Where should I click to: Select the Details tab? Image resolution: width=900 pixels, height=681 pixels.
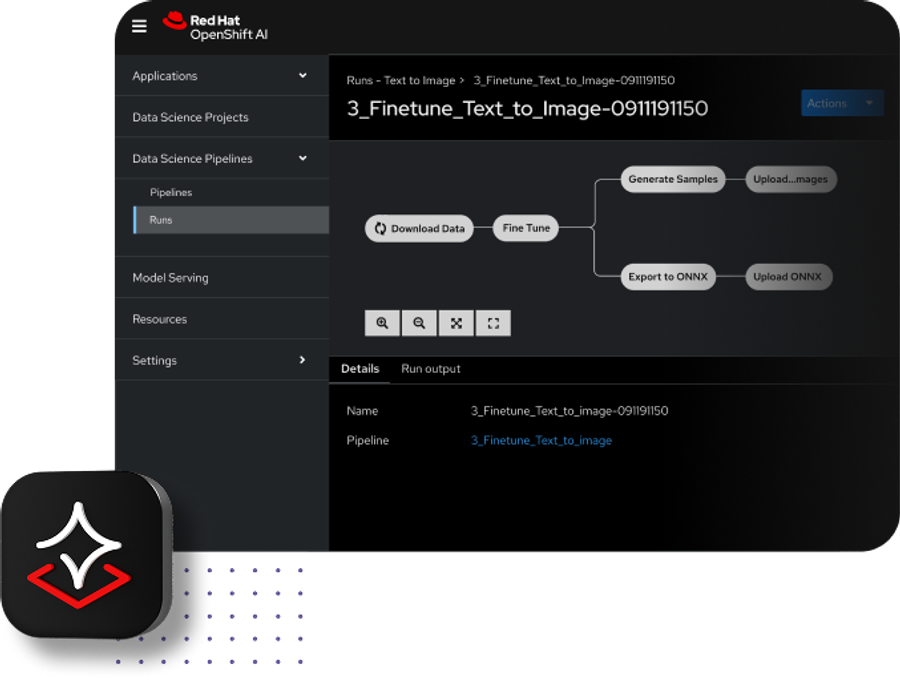pyautogui.click(x=360, y=369)
